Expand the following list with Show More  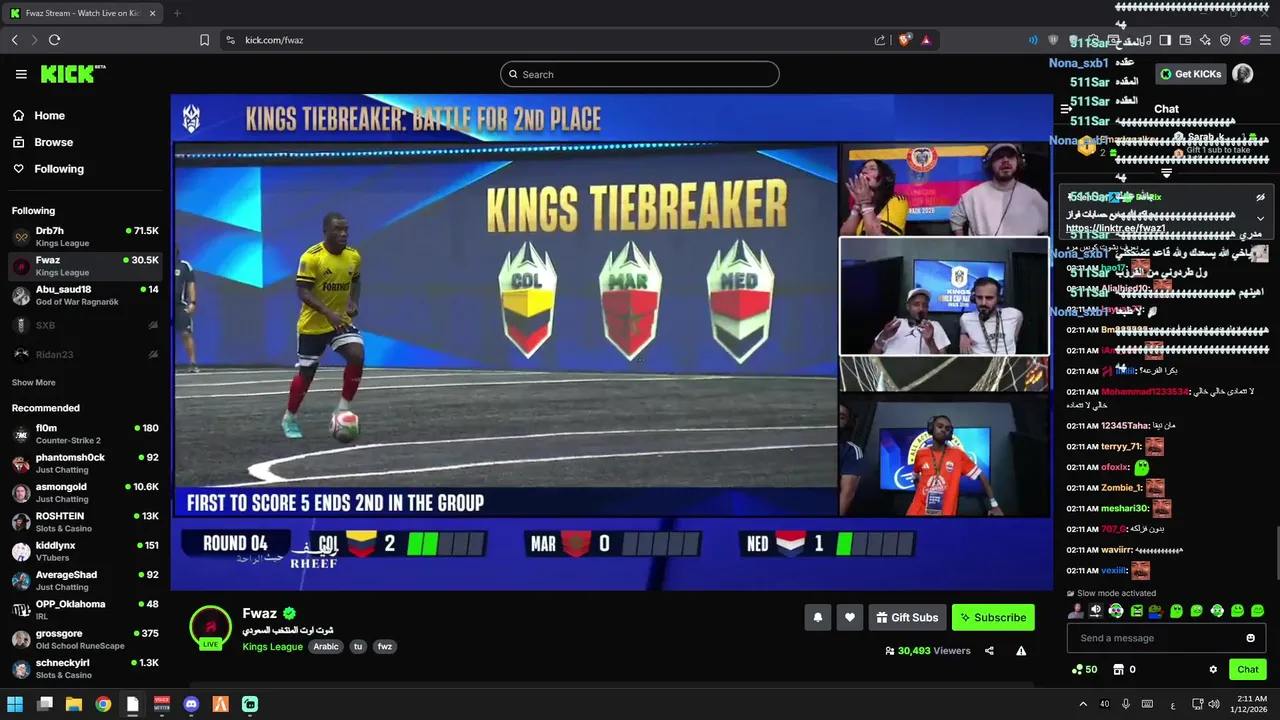click(34, 383)
